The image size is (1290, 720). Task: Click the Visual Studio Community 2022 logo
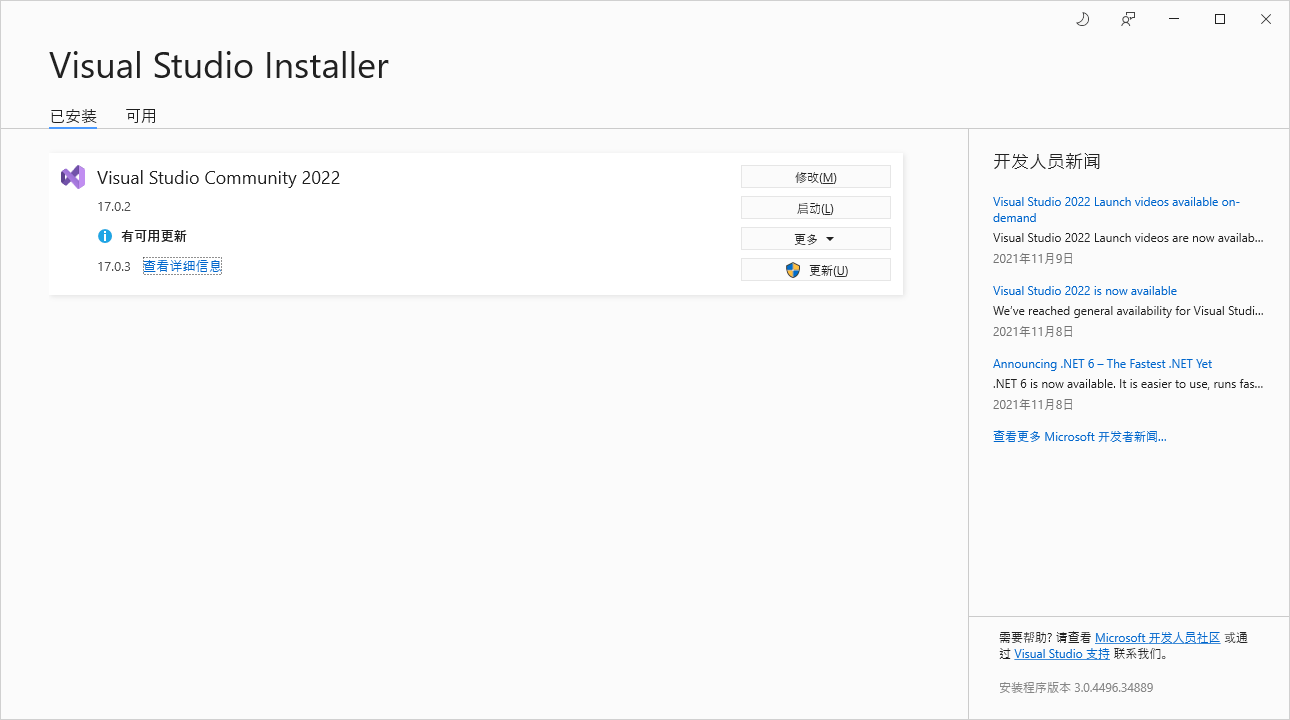(73, 177)
